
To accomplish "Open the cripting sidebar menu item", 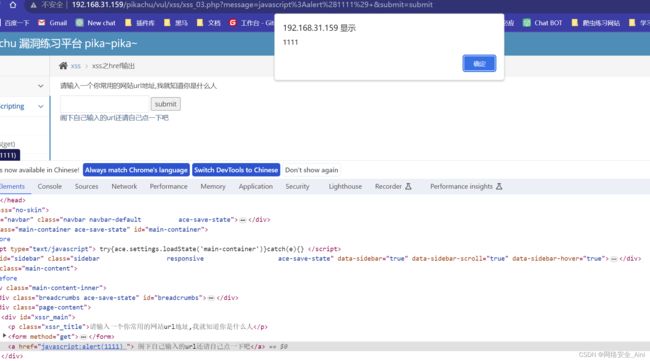I will (12, 107).
